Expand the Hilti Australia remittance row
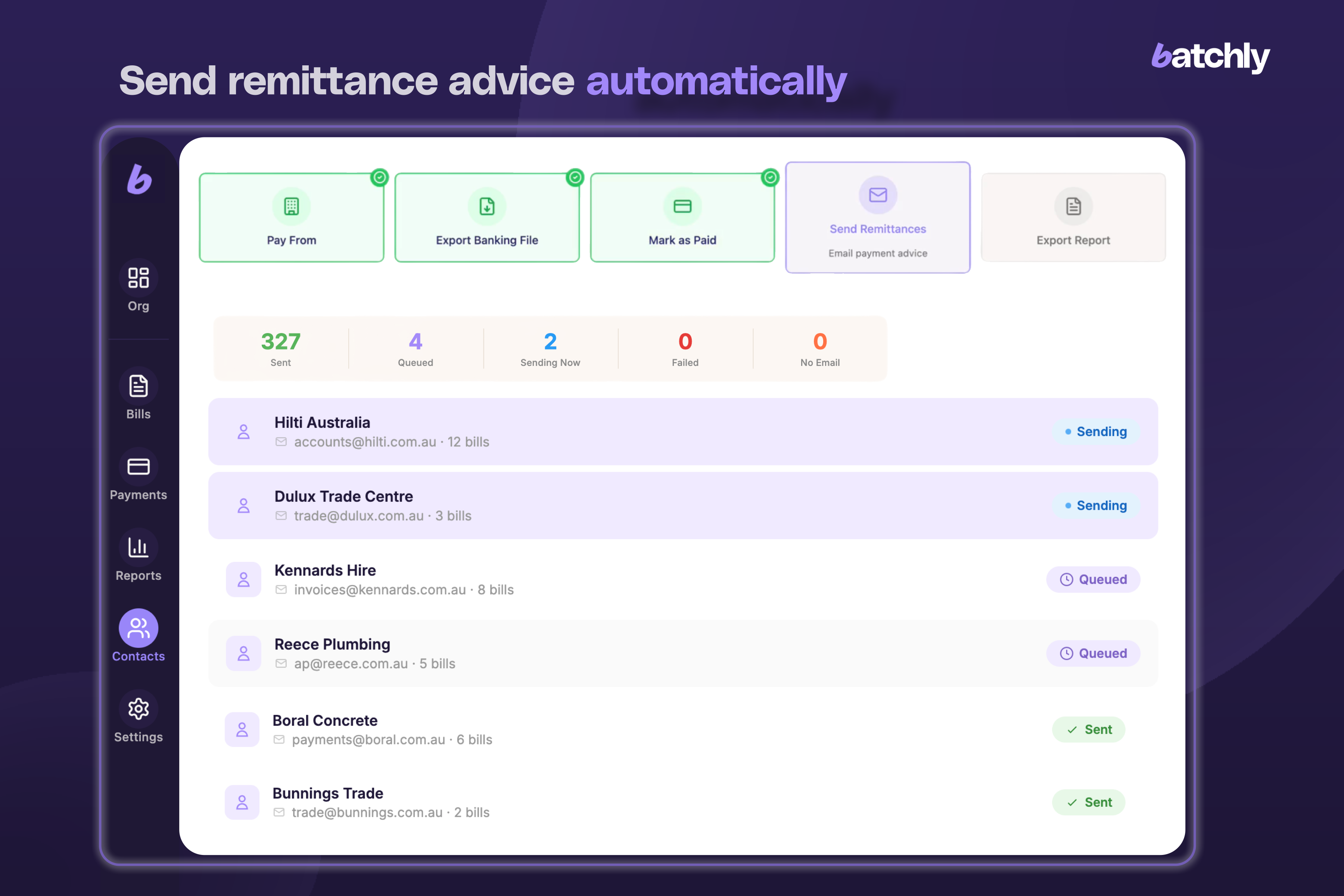 pyautogui.click(x=684, y=432)
